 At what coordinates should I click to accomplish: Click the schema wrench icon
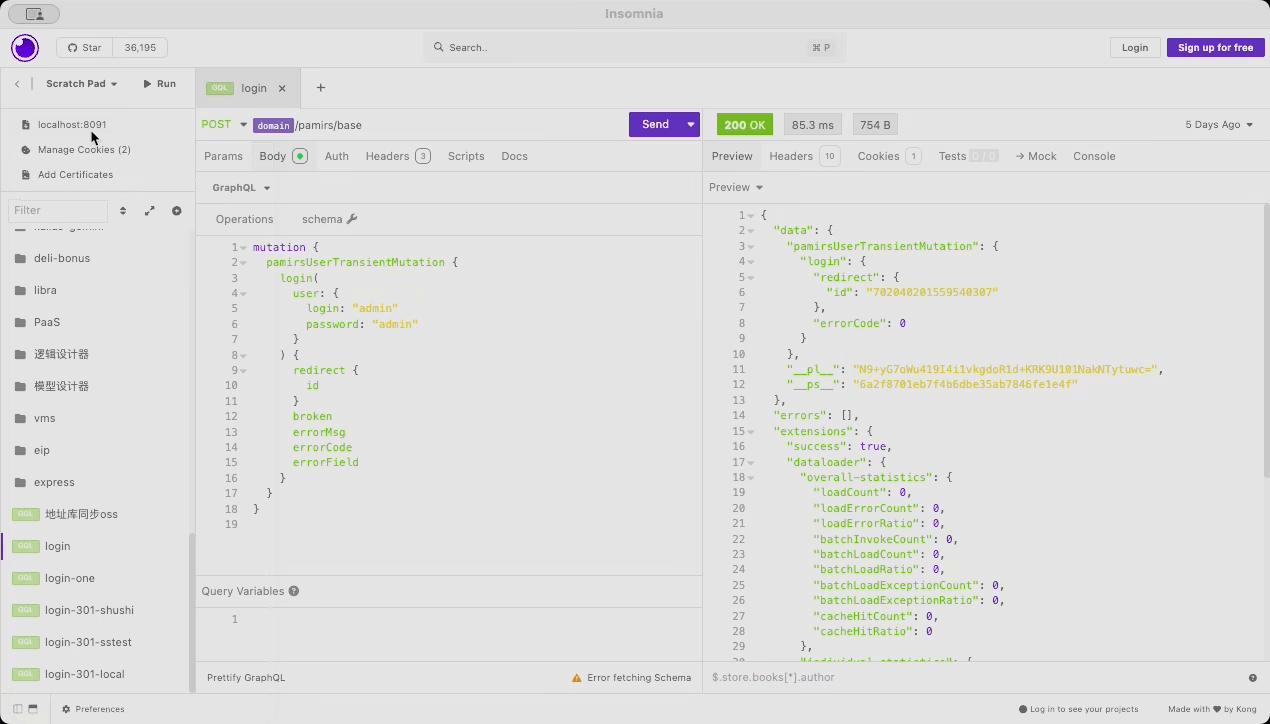352,219
